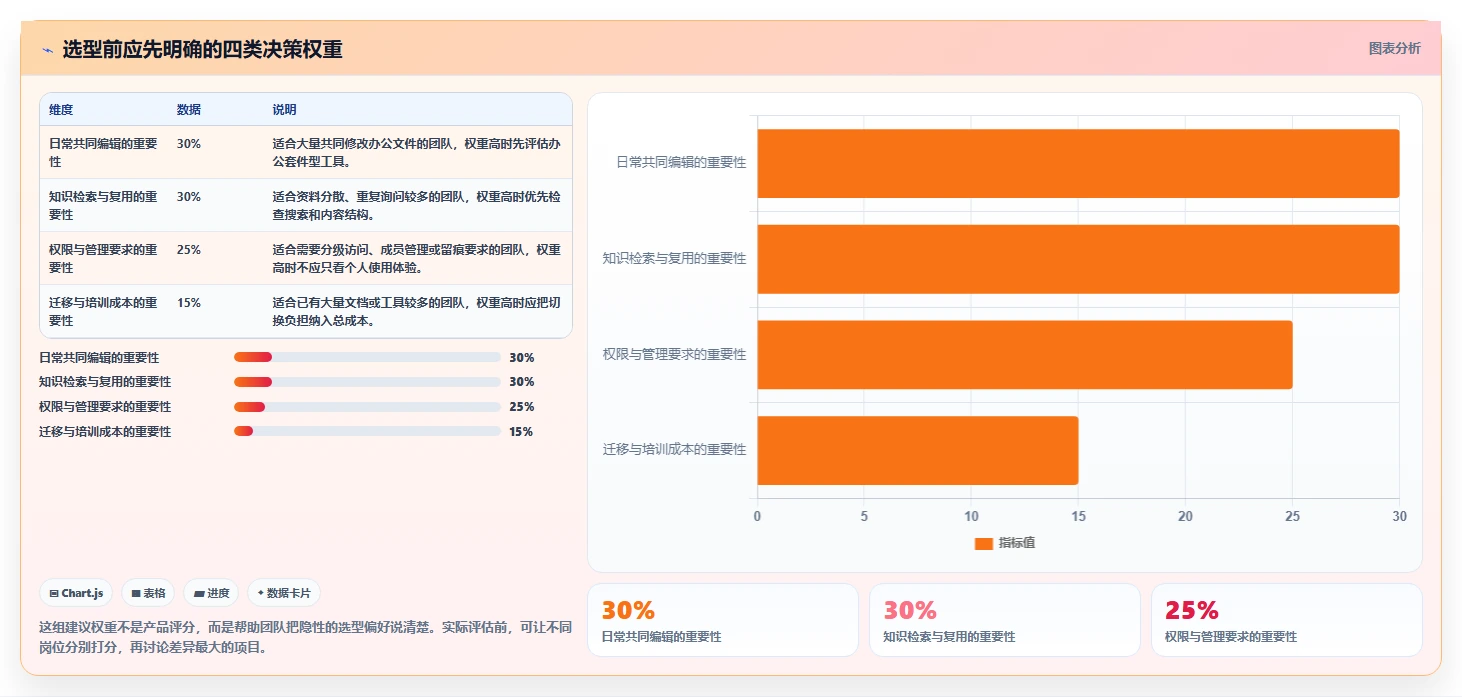Click the 15% value in the table
Screen dimensions: 1462x697
pyautogui.click(x=189, y=303)
